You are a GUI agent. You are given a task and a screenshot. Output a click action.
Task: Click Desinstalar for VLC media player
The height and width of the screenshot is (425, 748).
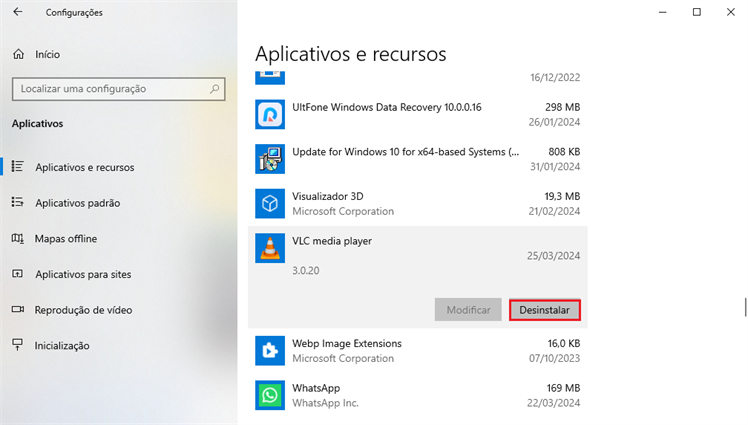545,310
